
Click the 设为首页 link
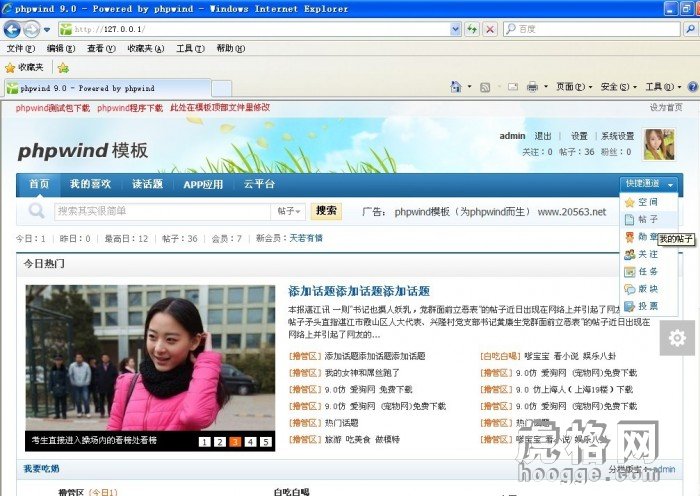coord(666,107)
